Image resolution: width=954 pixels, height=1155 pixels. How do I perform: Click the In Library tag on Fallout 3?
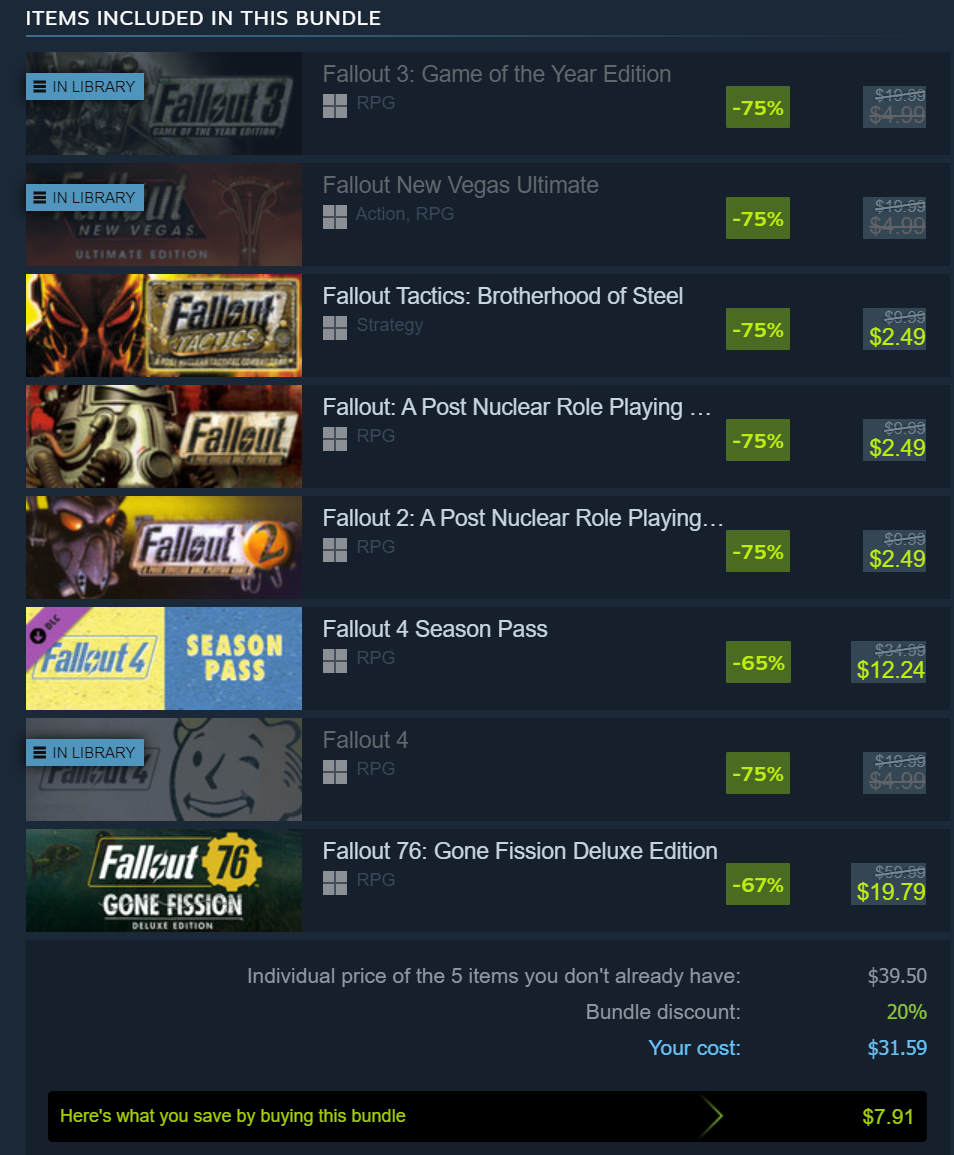click(85, 87)
